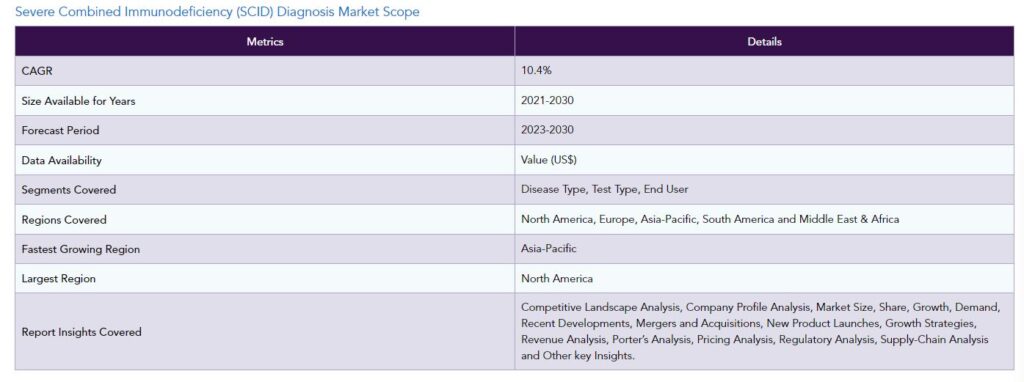Select the Regions Covered cell
Viewport: 1024px width, 382px height.
coord(264,219)
